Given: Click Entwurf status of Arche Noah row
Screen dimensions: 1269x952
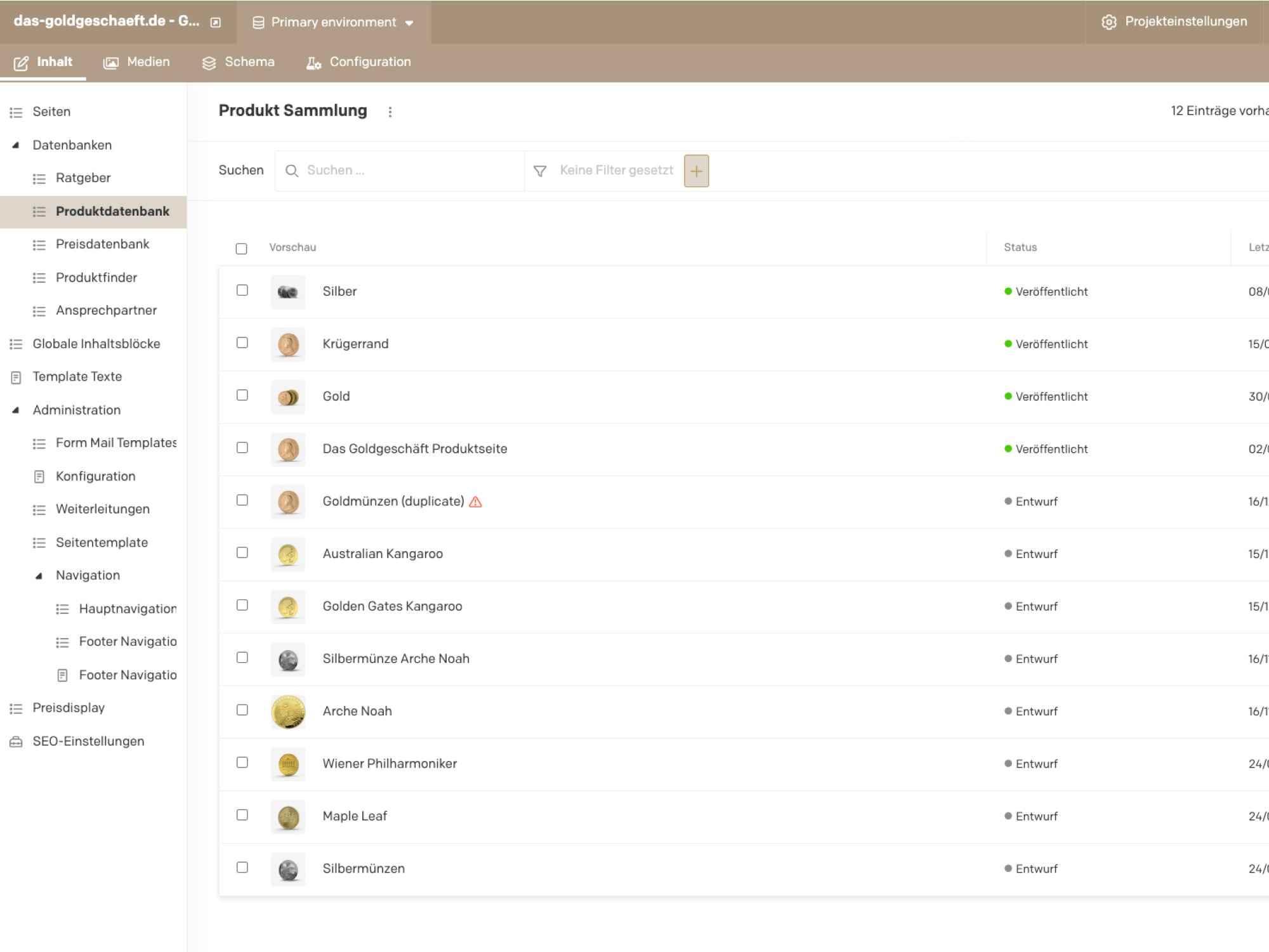Looking at the screenshot, I should click(x=1031, y=712).
